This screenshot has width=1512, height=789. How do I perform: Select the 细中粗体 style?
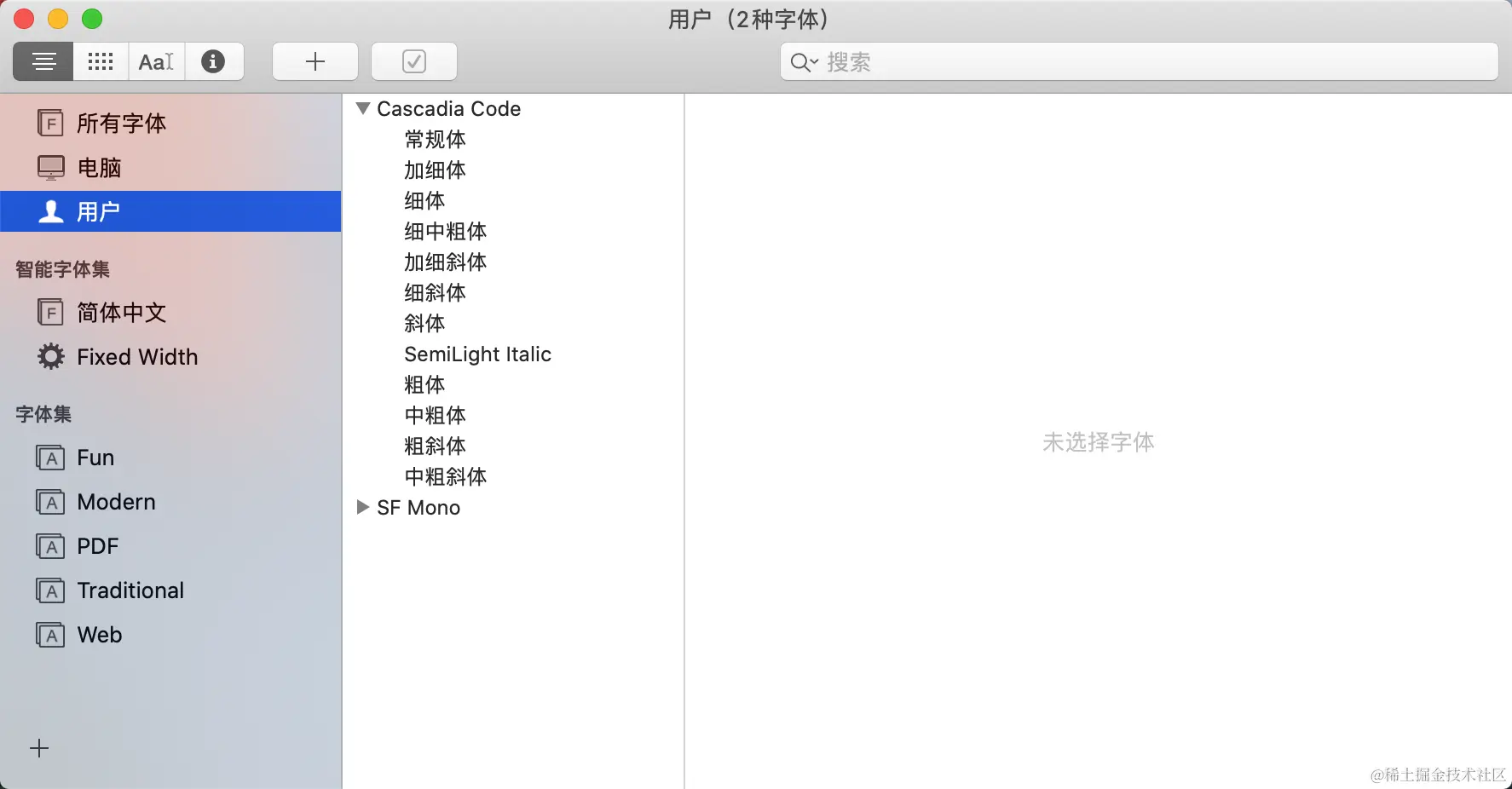tap(445, 231)
